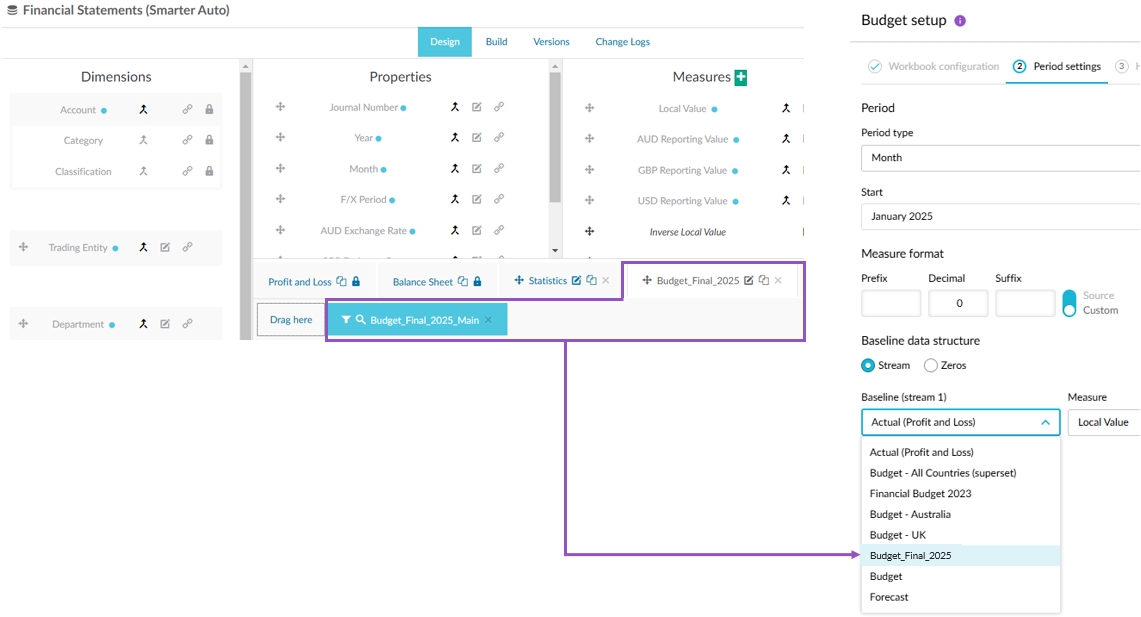Click the purple info icon next to Budget setup
The image size is (1141, 617).
960,21
